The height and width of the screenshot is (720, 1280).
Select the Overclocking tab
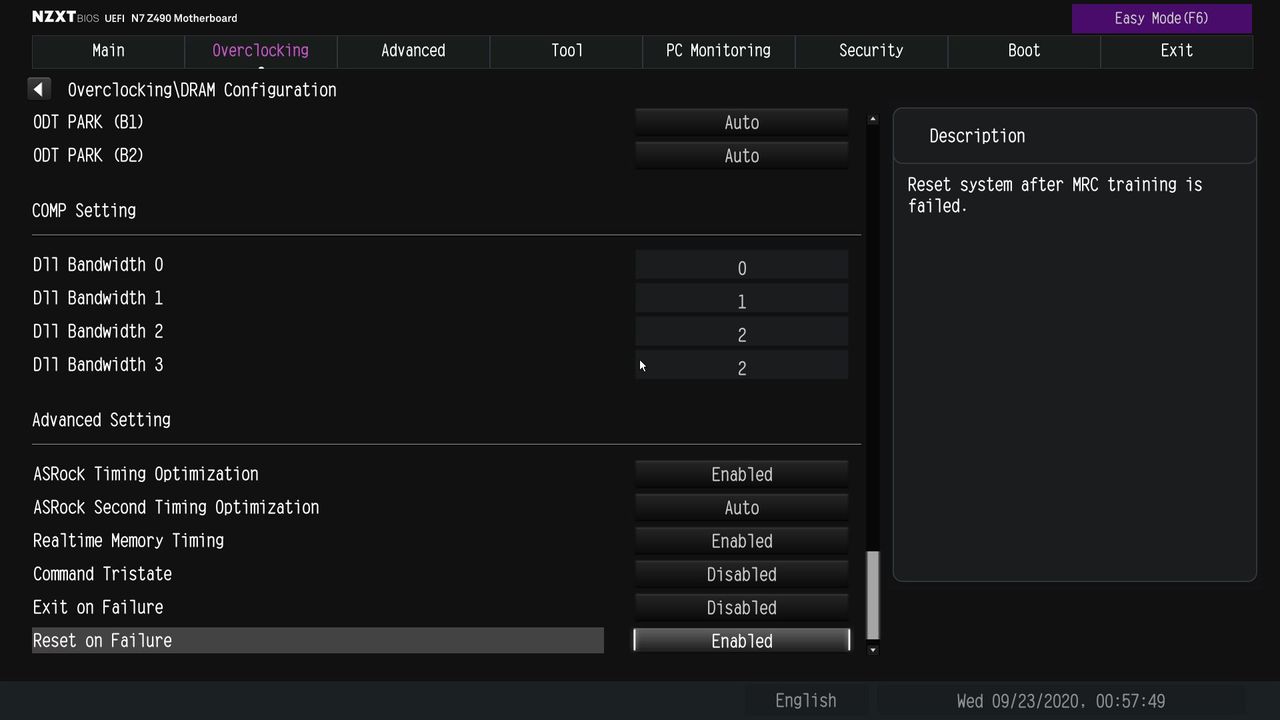pyautogui.click(x=261, y=50)
